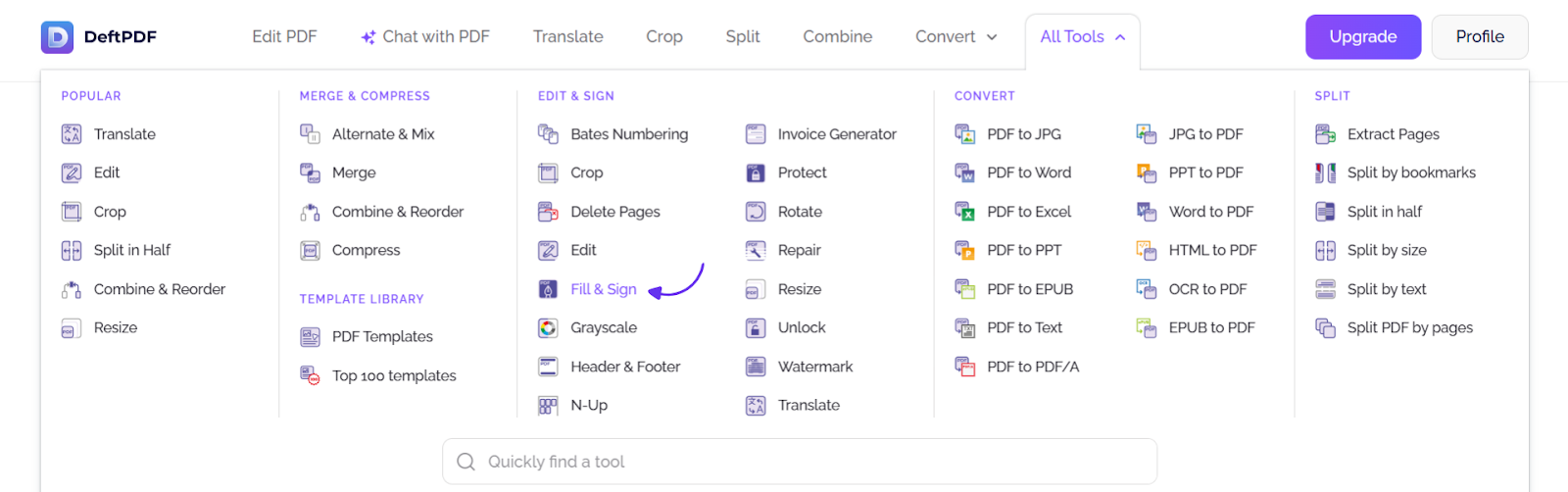
Task: Select the Grayscale color wheel icon
Action: point(548,328)
